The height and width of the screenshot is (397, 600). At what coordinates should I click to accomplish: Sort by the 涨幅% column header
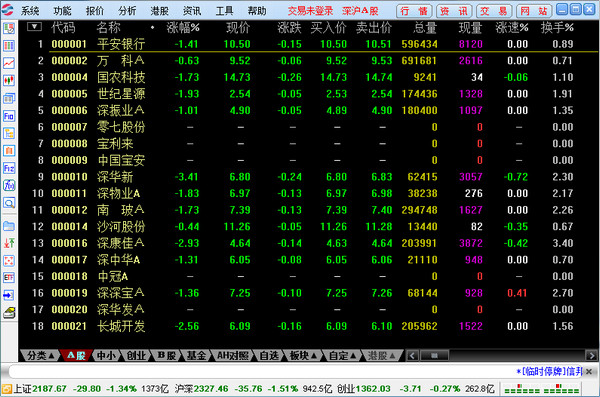183,28
